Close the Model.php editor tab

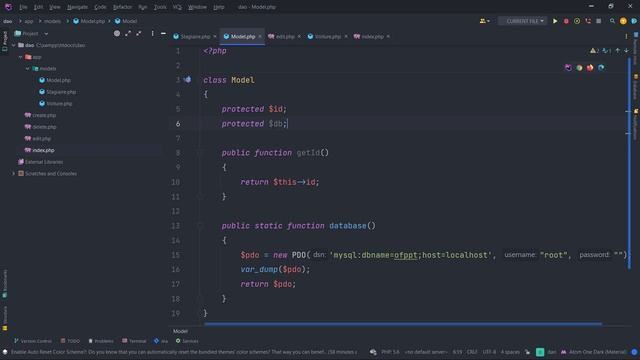(x=260, y=36)
